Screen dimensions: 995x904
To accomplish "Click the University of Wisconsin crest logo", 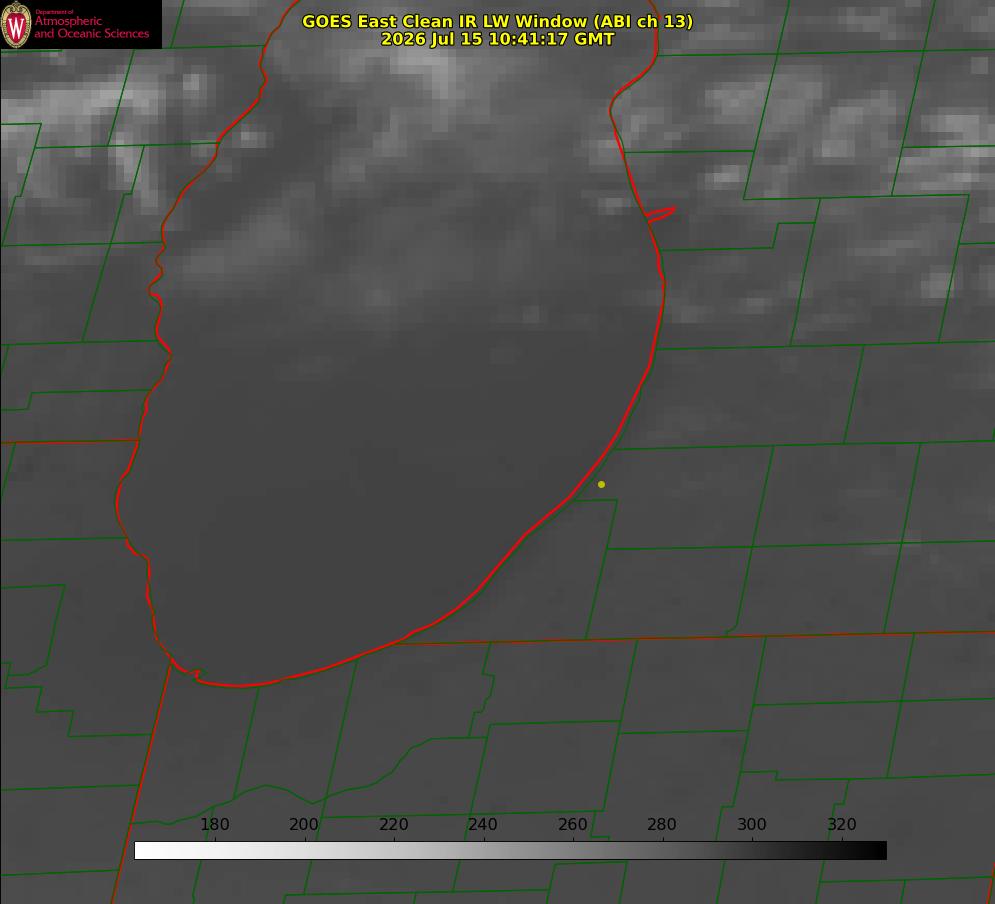I will (x=16, y=25).
